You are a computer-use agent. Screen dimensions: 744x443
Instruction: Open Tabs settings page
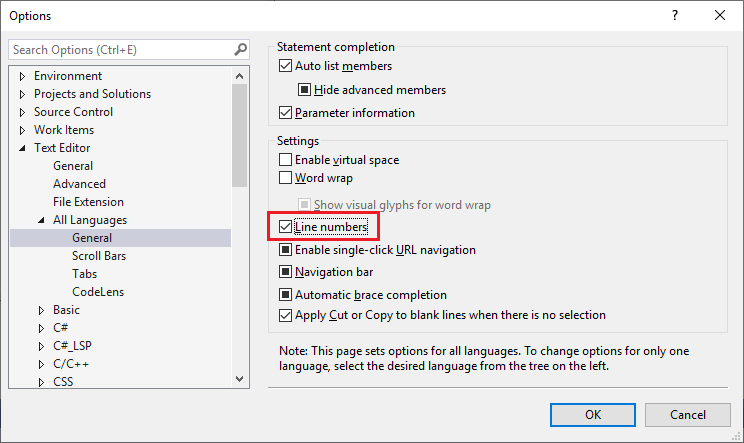[84, 274]
